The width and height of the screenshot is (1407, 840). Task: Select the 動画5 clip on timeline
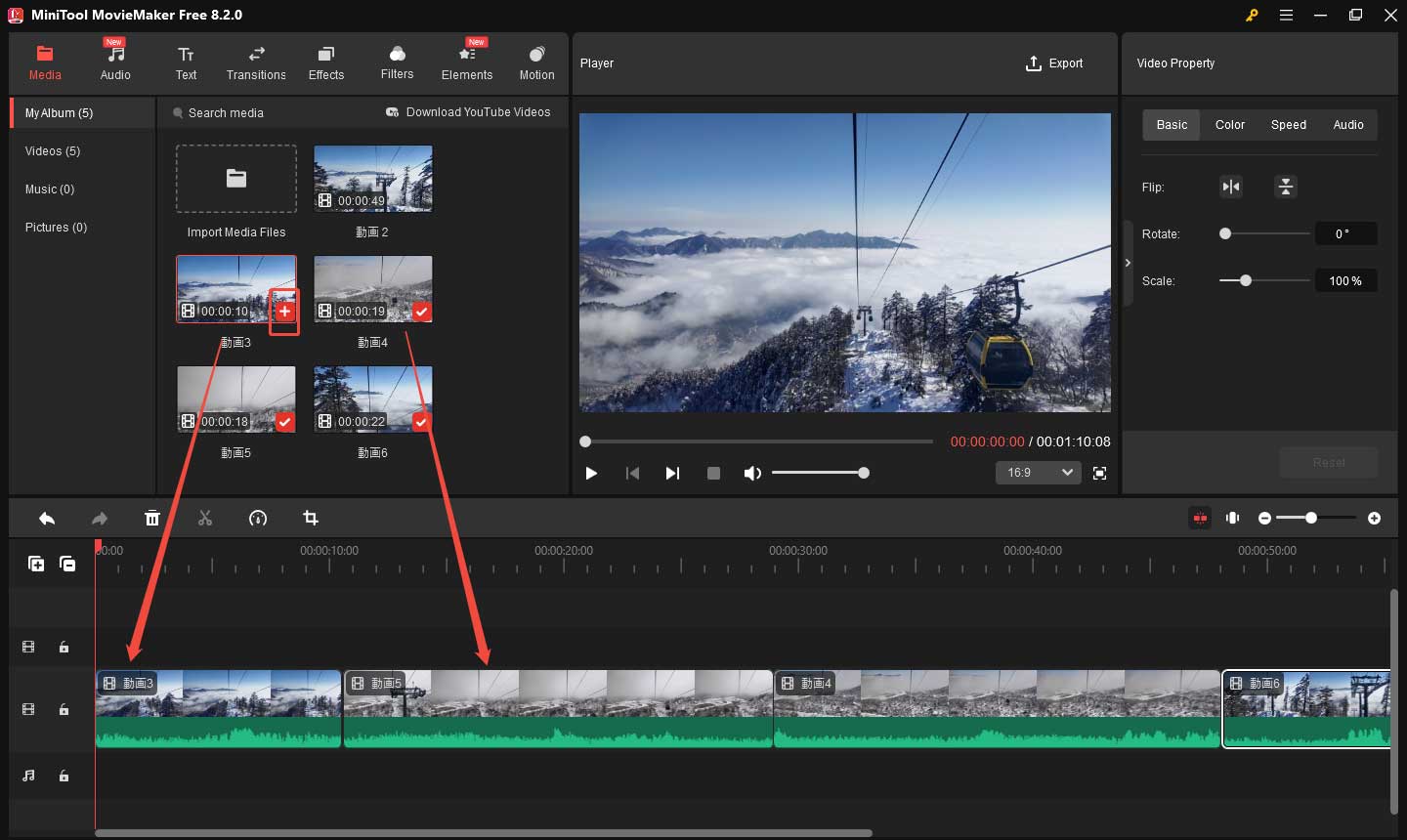coord(558,709)
